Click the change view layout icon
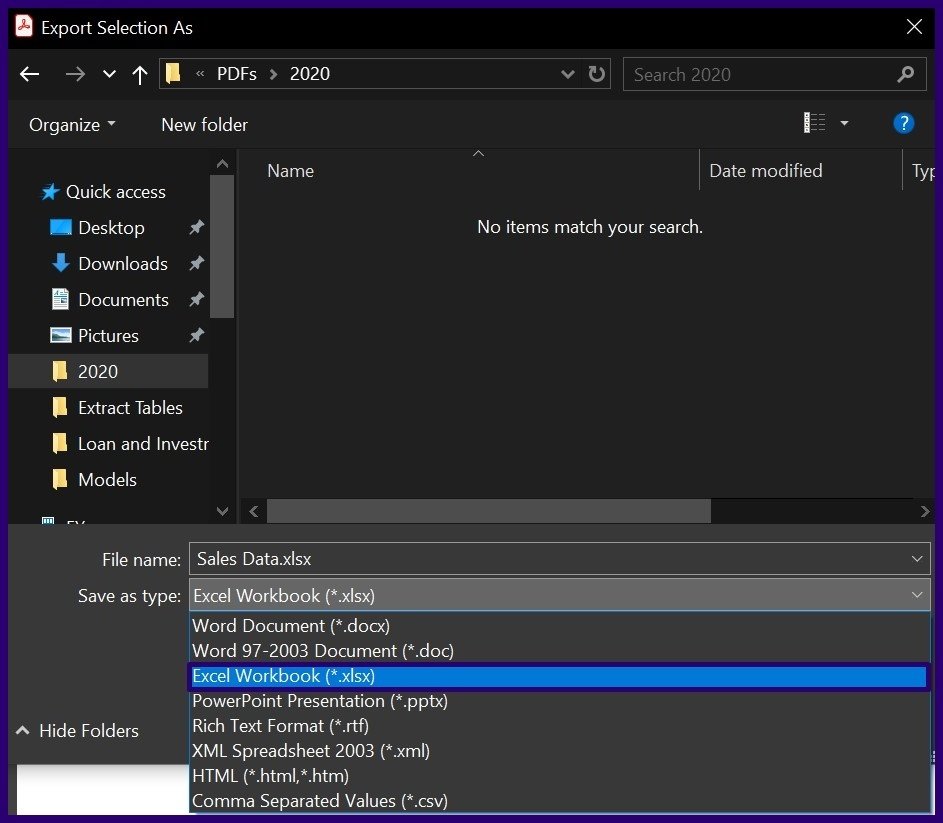 pyautogui.click(x=815, y=124)
